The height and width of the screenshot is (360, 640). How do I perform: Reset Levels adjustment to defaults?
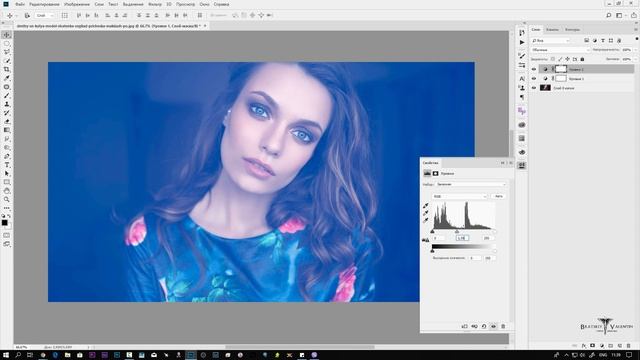(x=484, y=326)
